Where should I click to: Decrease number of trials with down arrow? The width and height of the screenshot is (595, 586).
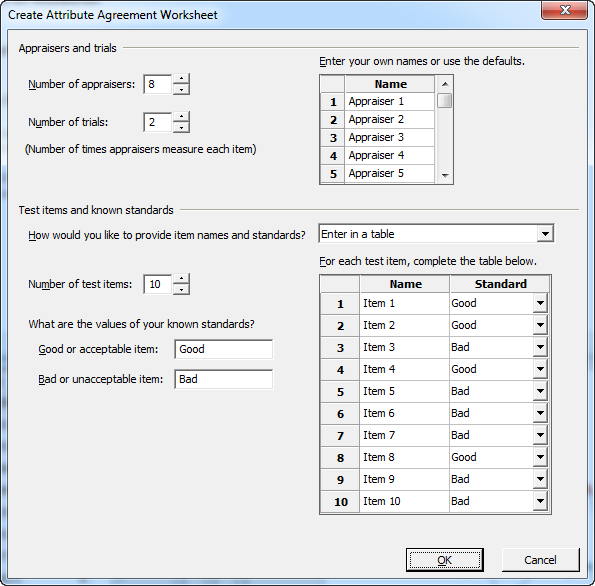[181, 128]
